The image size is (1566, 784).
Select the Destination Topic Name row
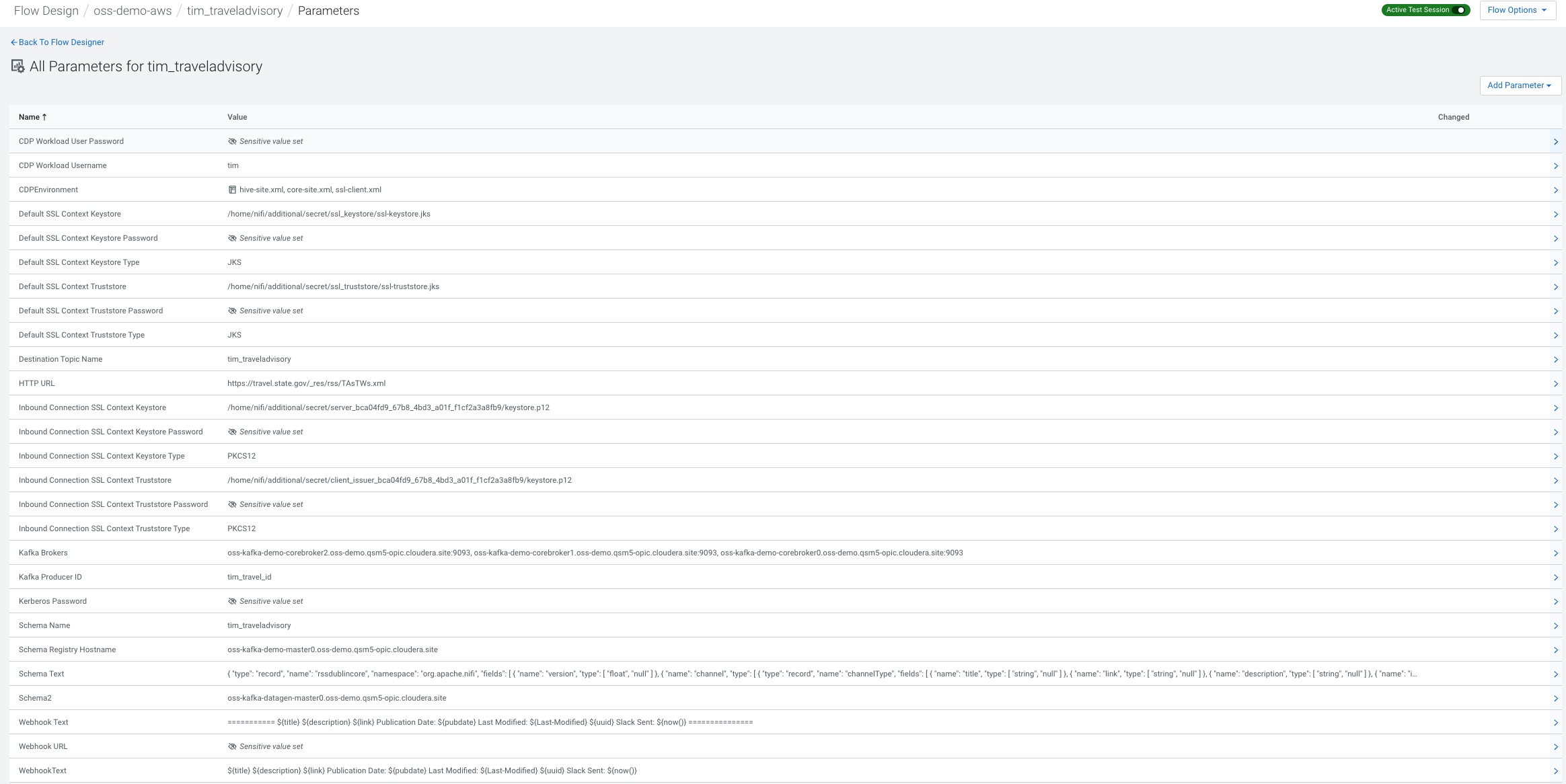point(61,359)
